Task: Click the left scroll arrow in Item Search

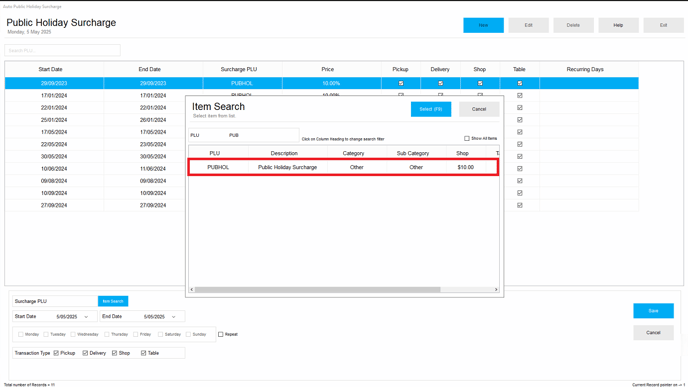Action: tap(191, 290)
